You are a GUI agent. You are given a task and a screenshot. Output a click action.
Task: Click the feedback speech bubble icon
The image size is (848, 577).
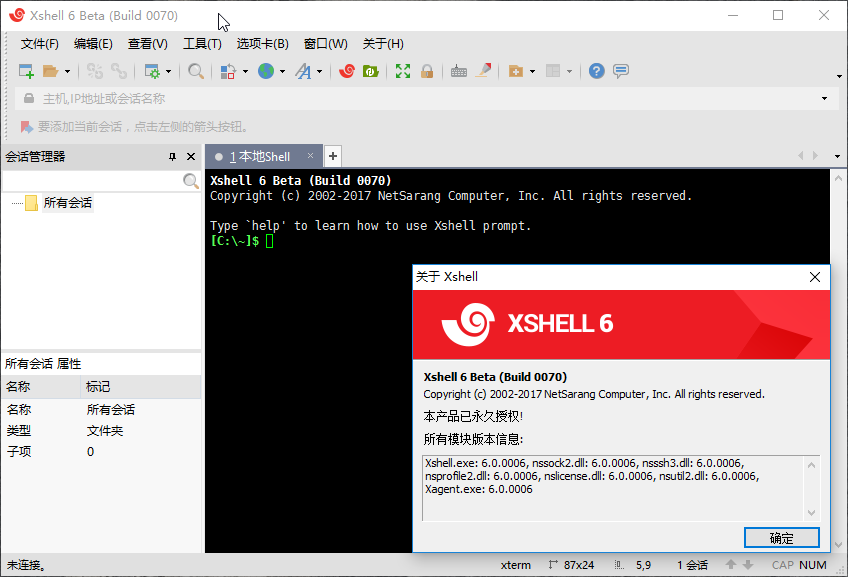621,71
